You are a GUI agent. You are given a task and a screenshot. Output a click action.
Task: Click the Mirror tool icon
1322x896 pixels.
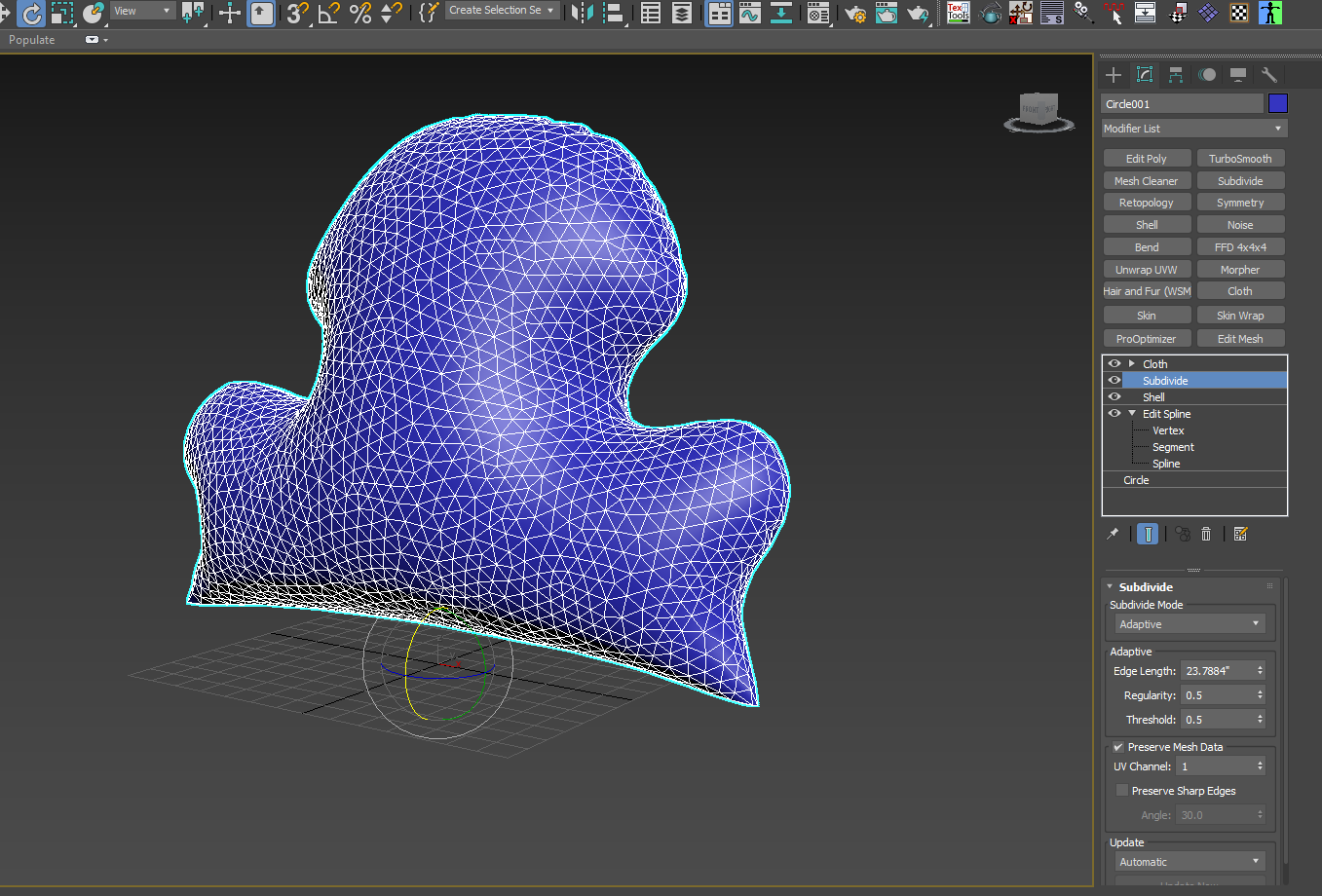pyautogui.click(x=583, y=13)
